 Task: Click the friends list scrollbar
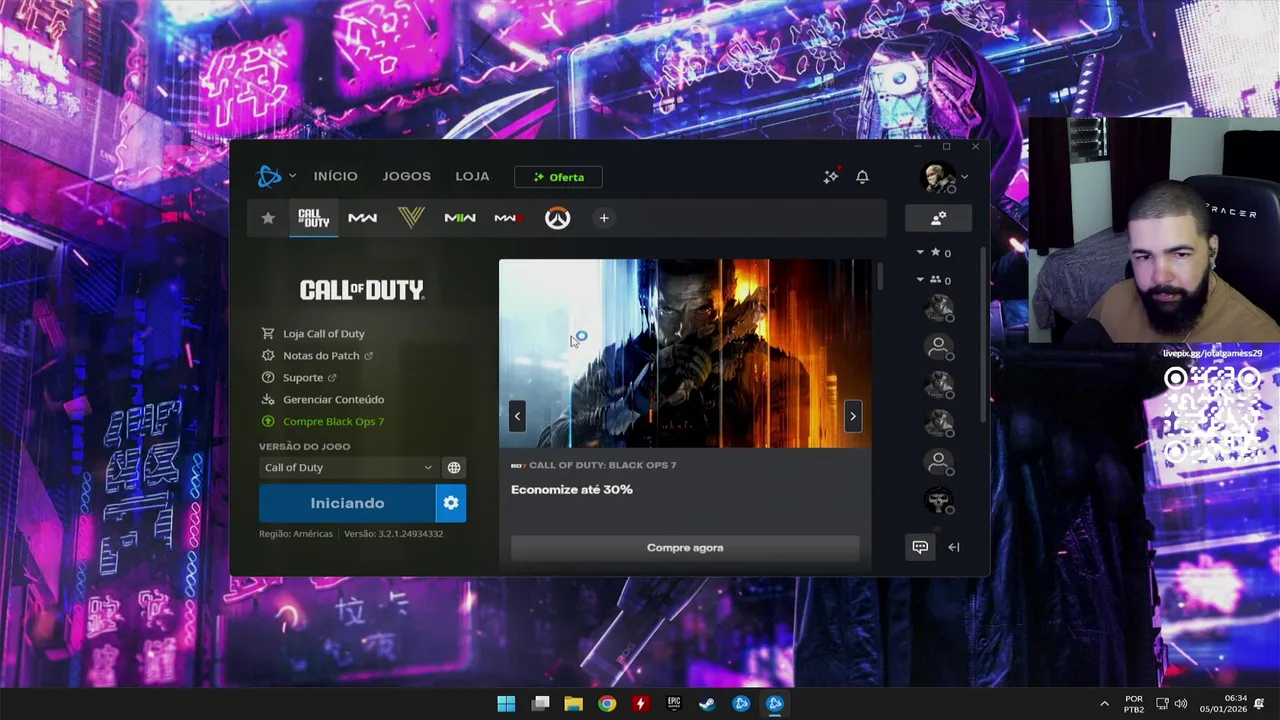pyautogui.click(x=983, y=335)
